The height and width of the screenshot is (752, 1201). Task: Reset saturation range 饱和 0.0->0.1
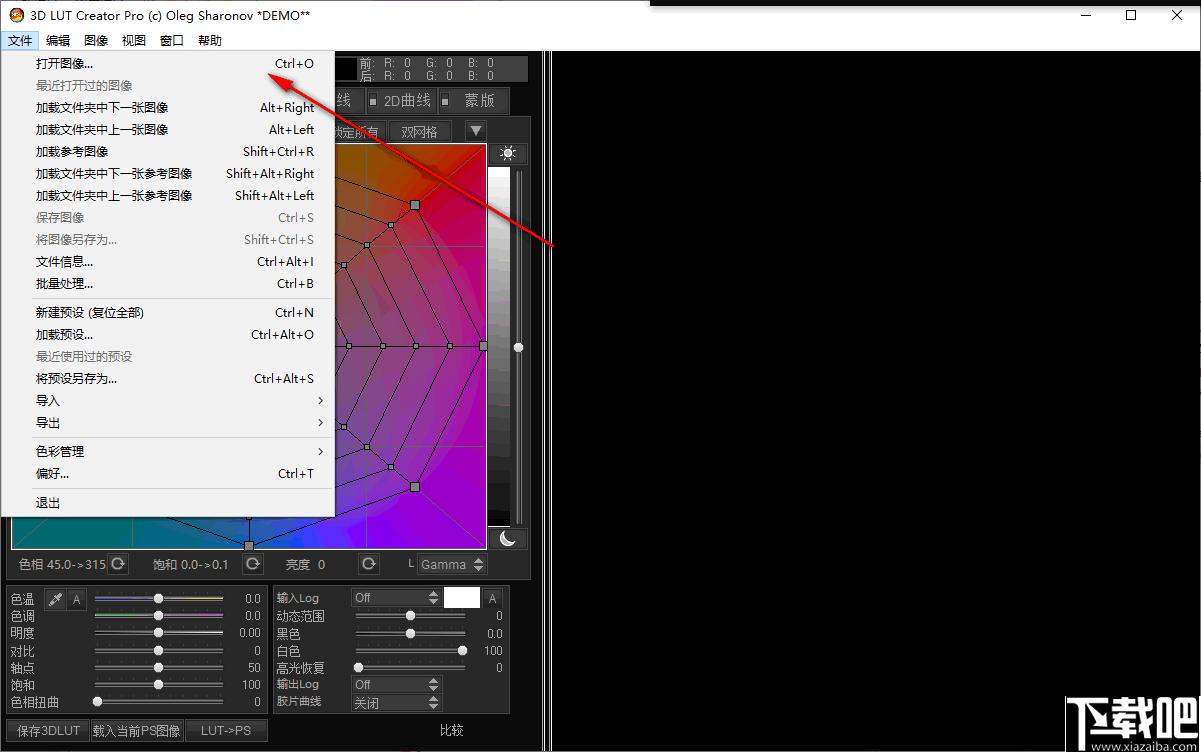pos(254,564)
